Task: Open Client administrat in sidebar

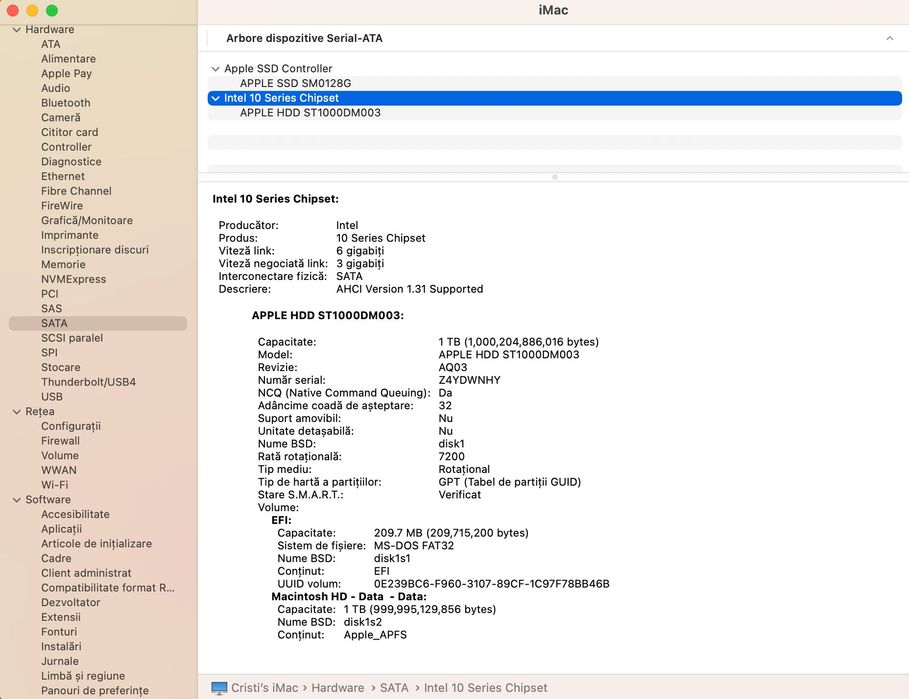Action: (x=86, y=573)
